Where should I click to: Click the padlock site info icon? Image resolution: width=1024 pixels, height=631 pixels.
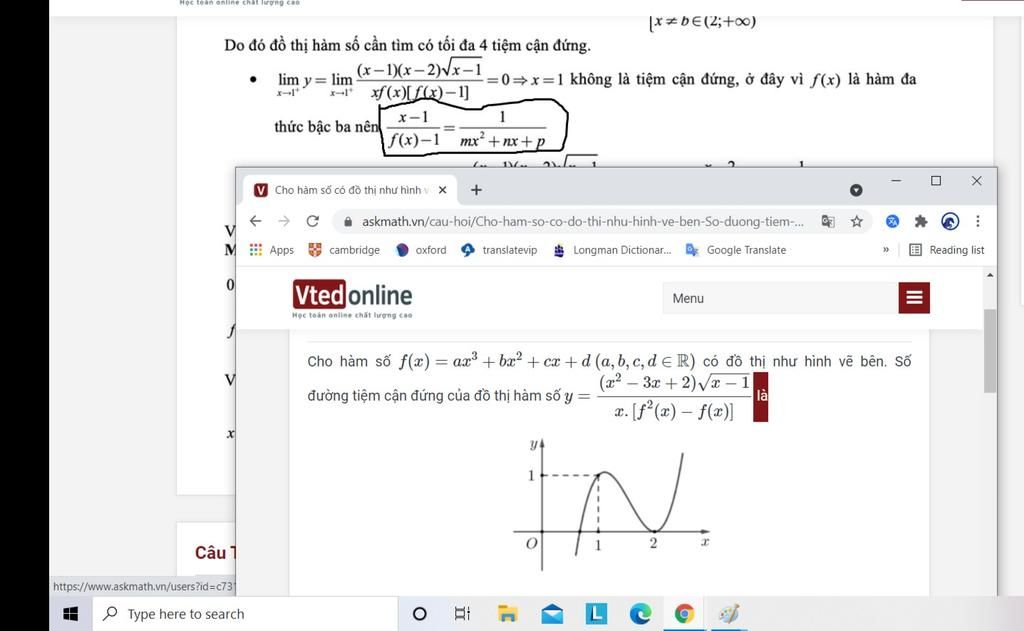click(348, 221)
